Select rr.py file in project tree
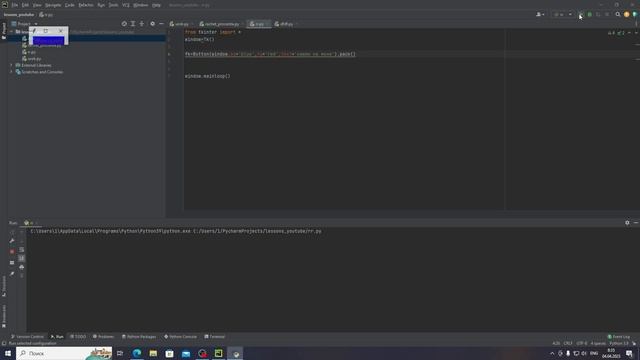Screen dimensions: 640x360 (29, 52)
